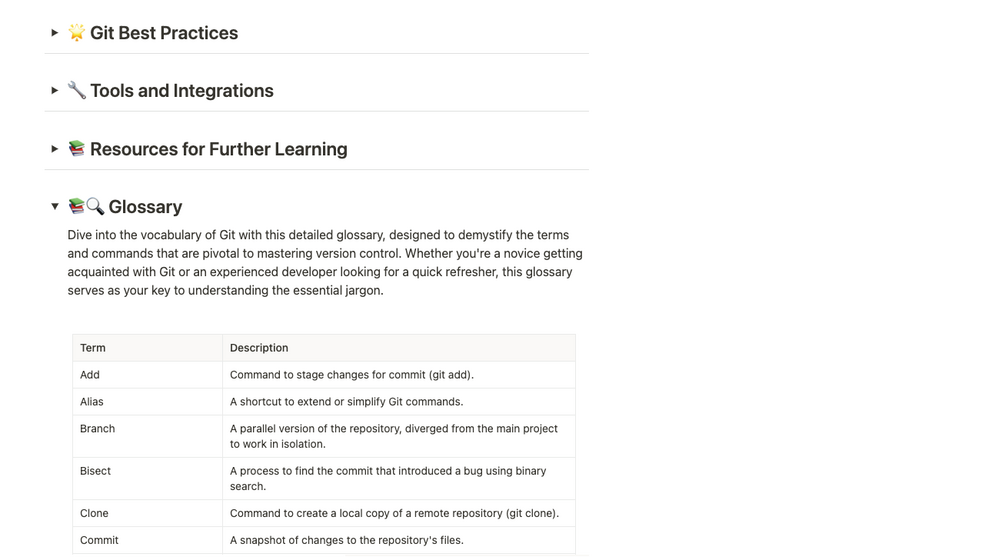Expand Resources for Further Learning toggle
This screenshot has height=557, width=1005.
pos(55,149)
